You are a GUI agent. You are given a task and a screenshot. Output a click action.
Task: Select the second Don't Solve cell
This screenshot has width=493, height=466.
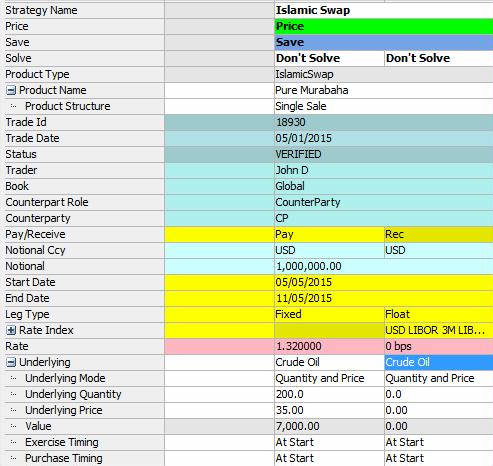click(439, 58)
